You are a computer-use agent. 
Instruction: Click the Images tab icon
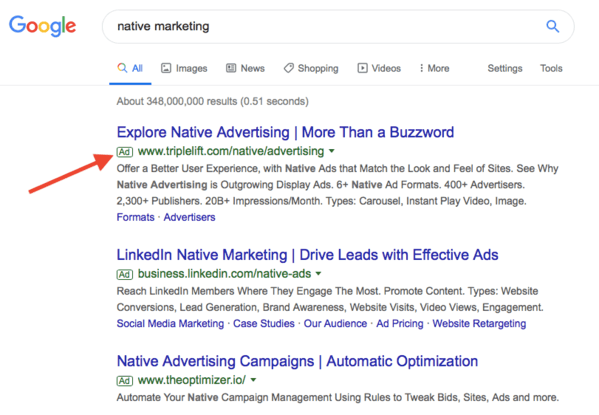(x=166, y=68)
